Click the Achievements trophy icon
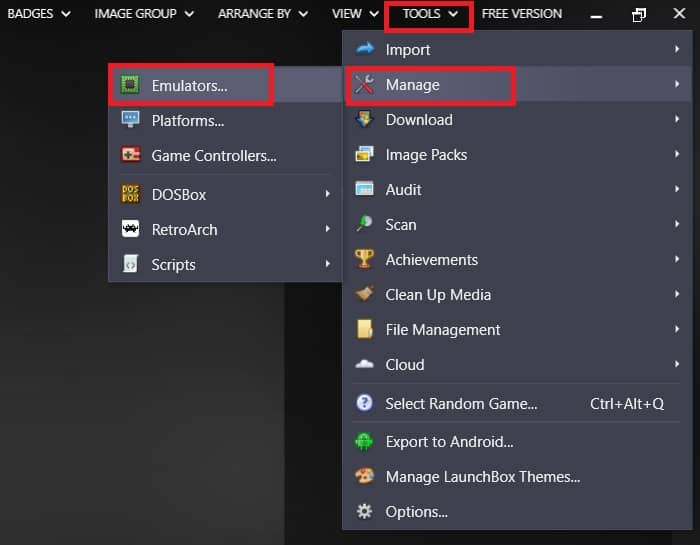 364,259
